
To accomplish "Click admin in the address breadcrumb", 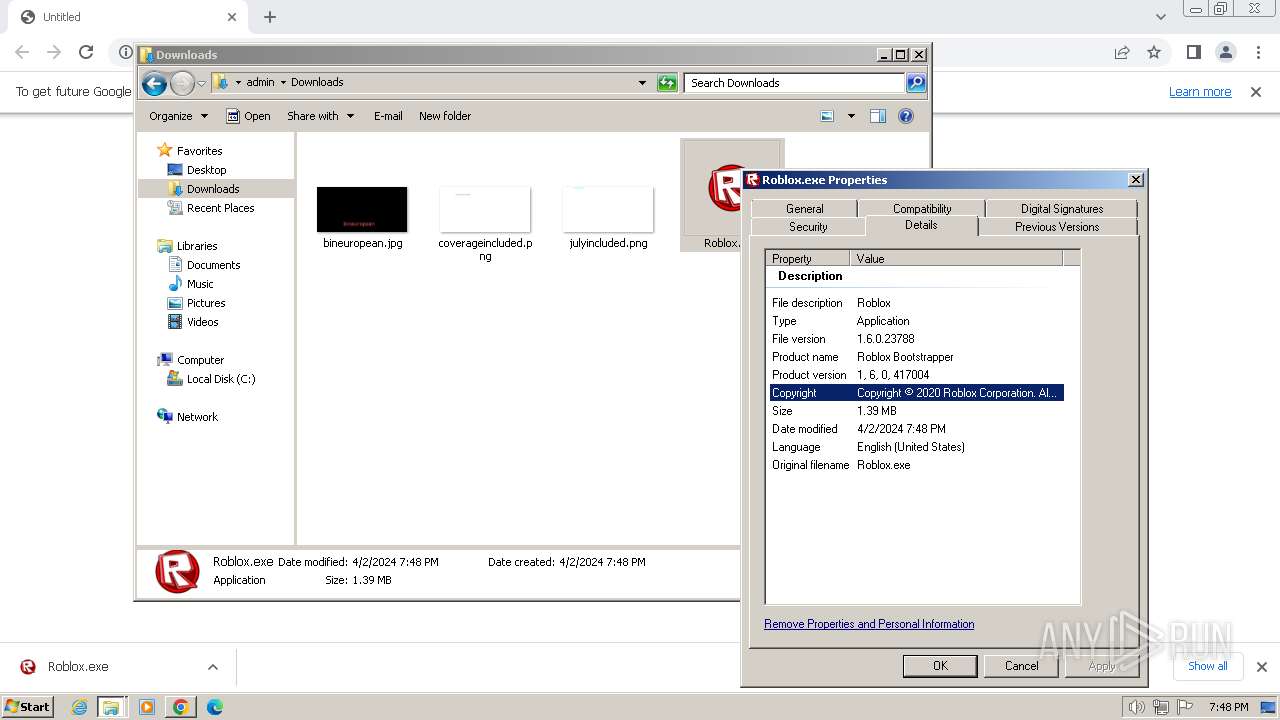I will [260, 83].
